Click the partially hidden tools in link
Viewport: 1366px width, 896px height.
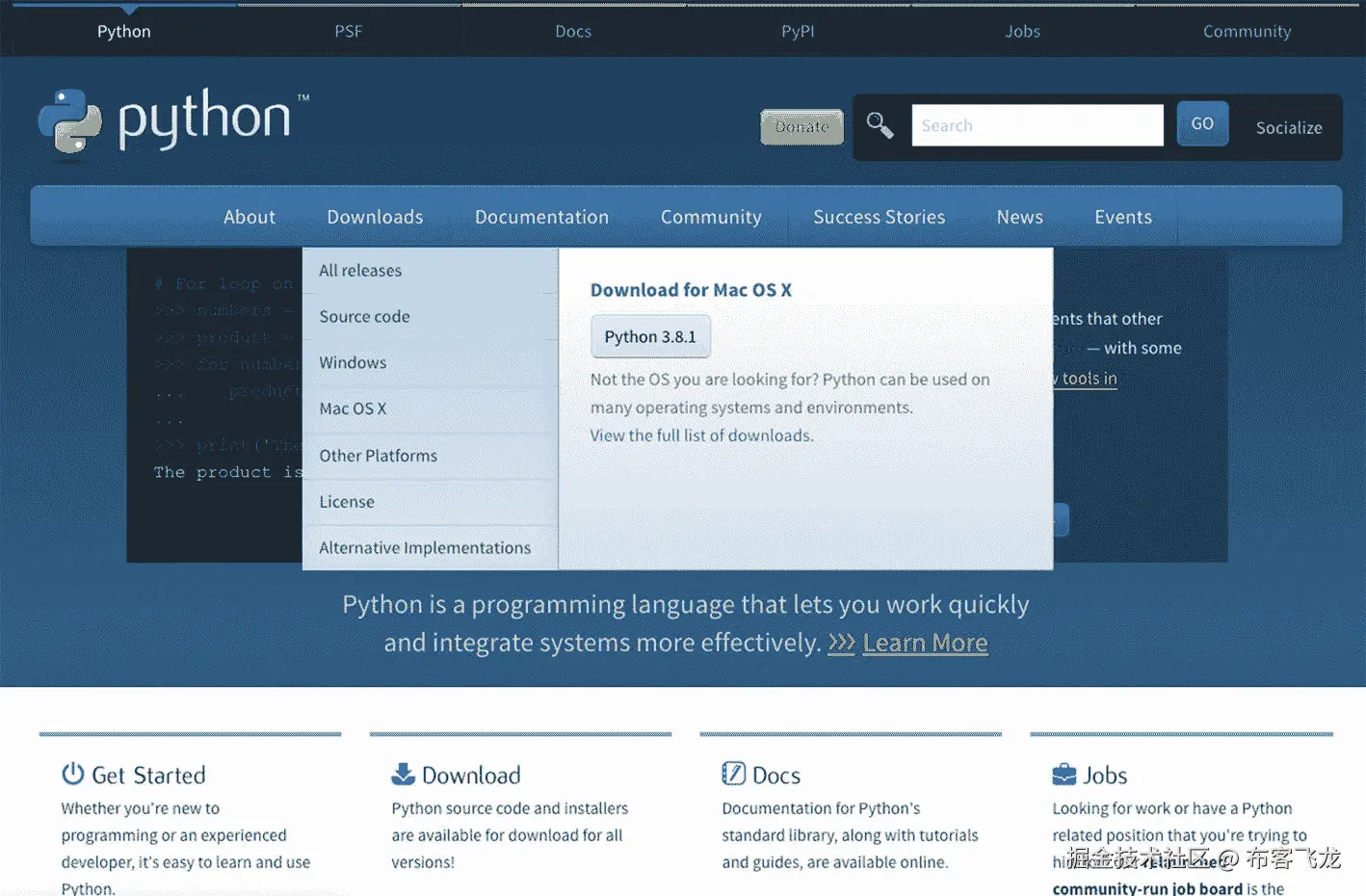coord(1087,379)
